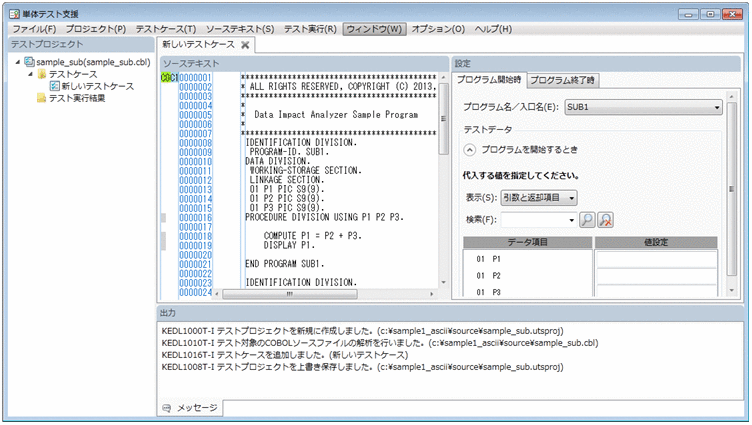This screenshot has width=752, height=425.
Task: Open the ソーステキスト(S) menu
Action: pyautogui.click(x=240, y=29)
